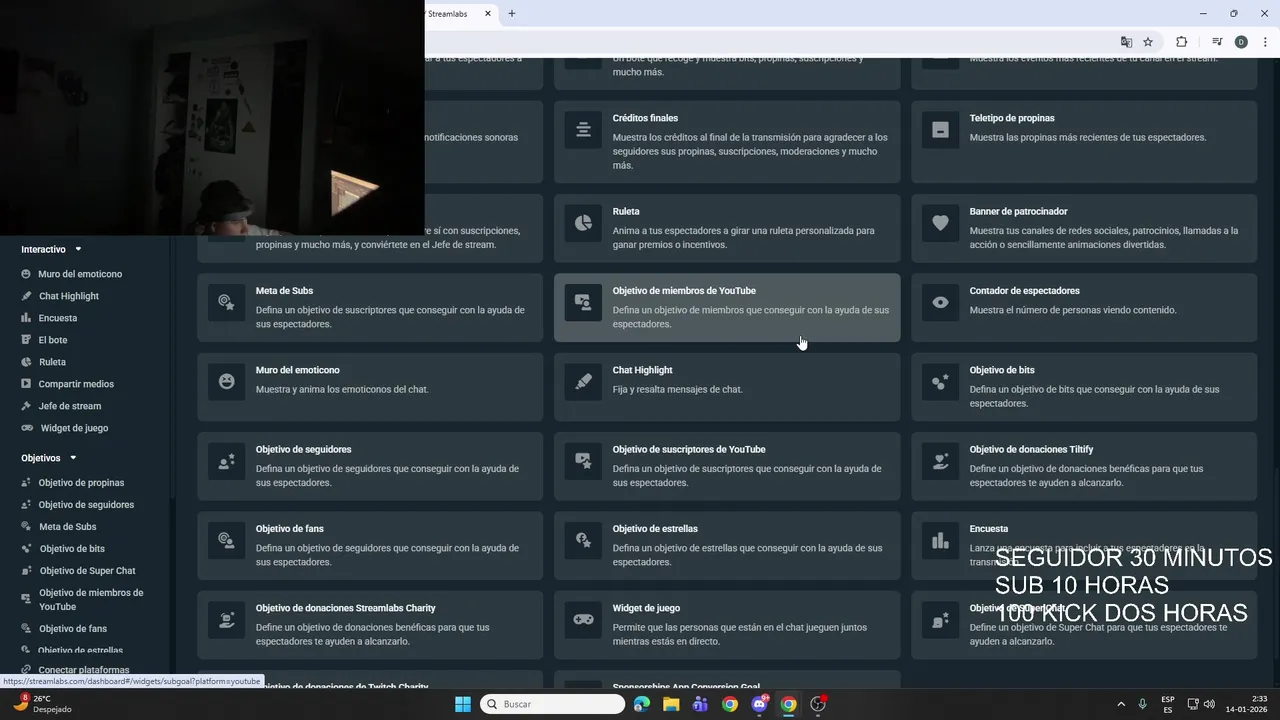
Task: Open Objetivo de donaciones Tiltify card
Action: pyautogui.click(x=1084, y=466)
